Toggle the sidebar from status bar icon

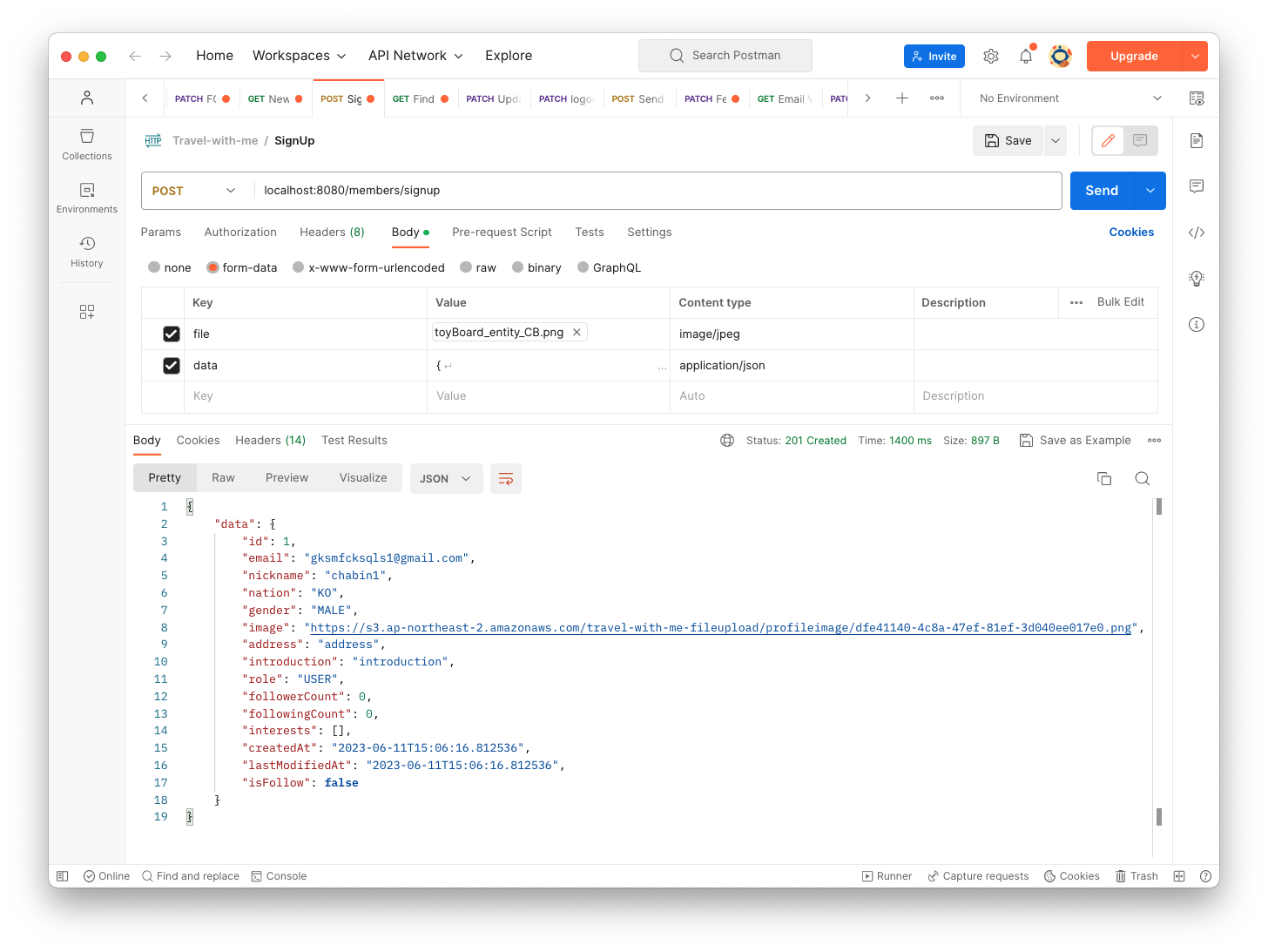pos(63,876)
